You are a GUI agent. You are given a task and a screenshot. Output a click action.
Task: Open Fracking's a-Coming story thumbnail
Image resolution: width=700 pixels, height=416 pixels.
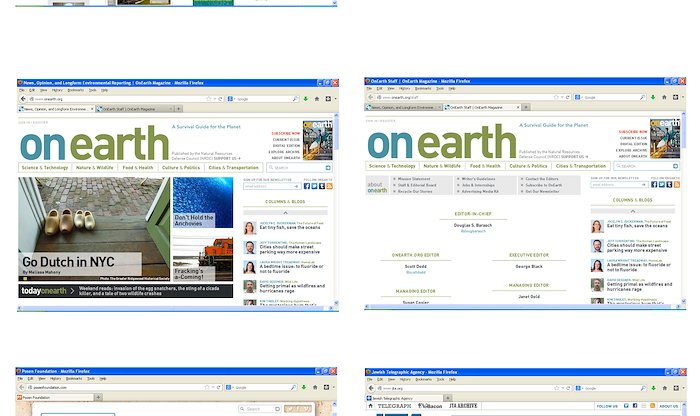pyautogui.click(x=203, y=258)
